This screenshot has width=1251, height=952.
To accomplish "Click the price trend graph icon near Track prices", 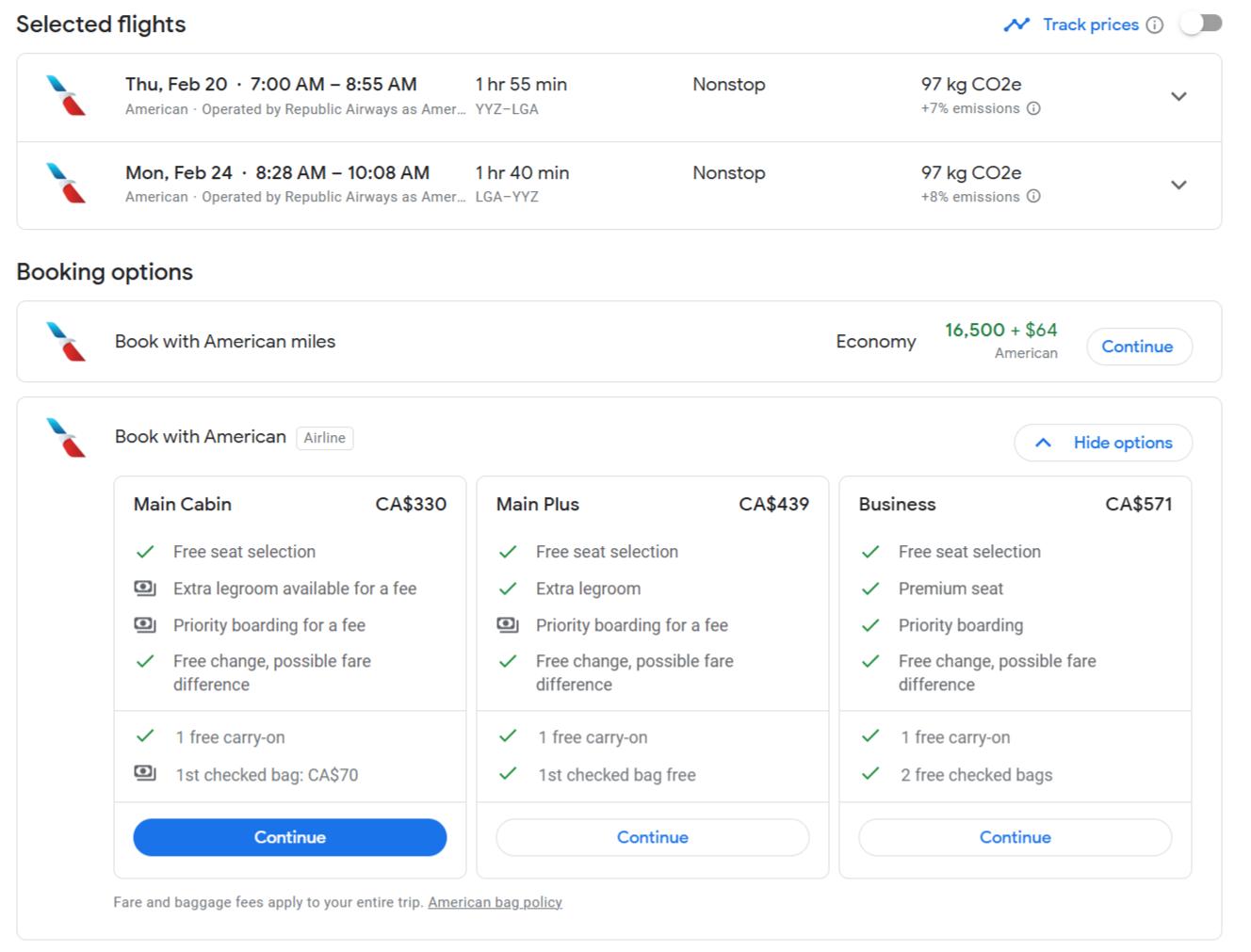I will click(1017, 24).
